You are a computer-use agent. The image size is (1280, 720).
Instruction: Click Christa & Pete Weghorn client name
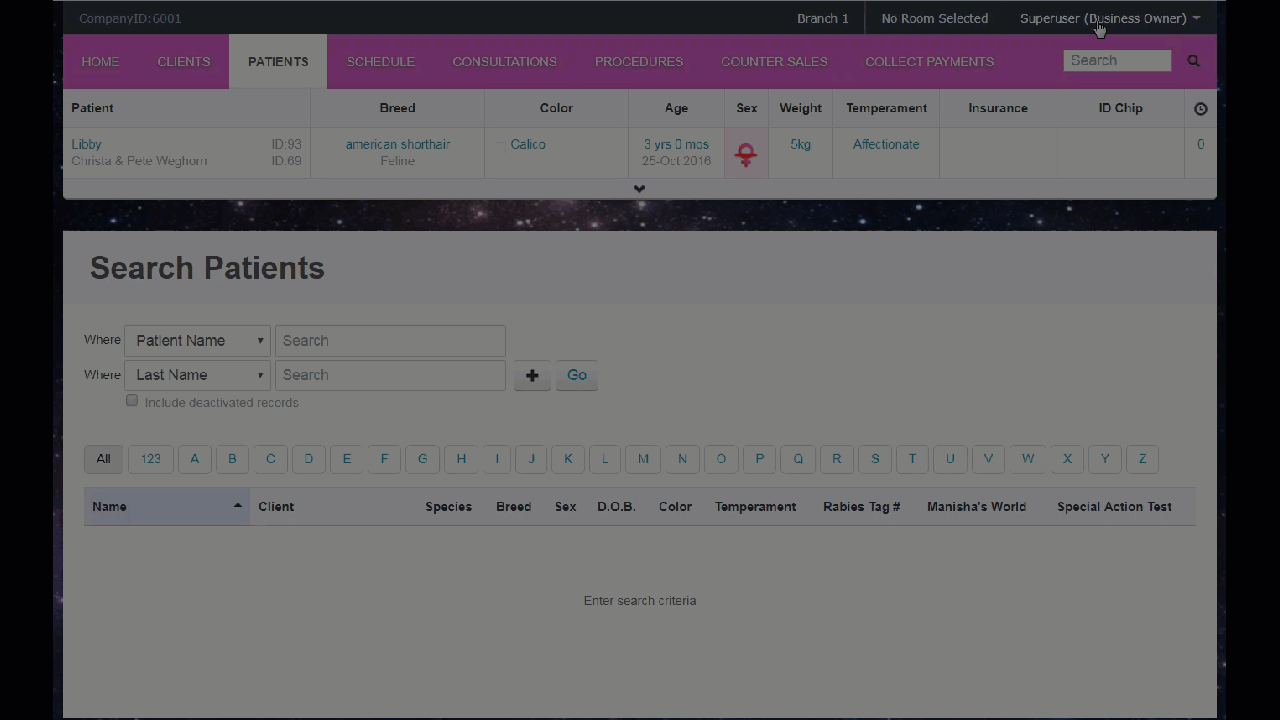(x=139, y=161)
